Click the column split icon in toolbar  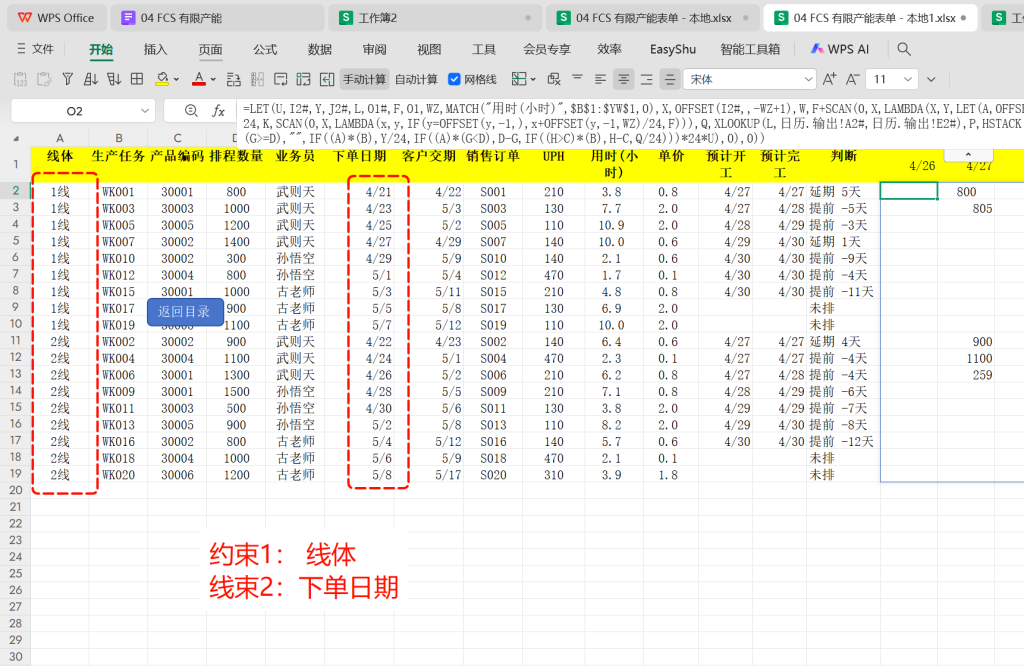[257, 80]
